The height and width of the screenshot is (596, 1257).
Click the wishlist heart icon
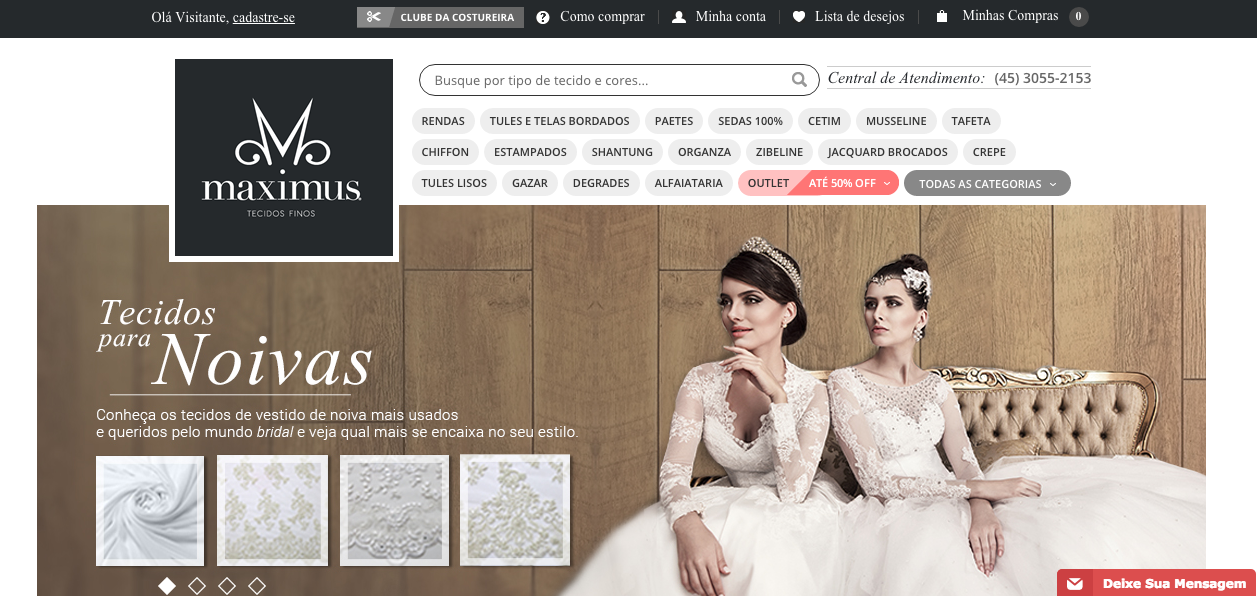click(x=798, y=17)
